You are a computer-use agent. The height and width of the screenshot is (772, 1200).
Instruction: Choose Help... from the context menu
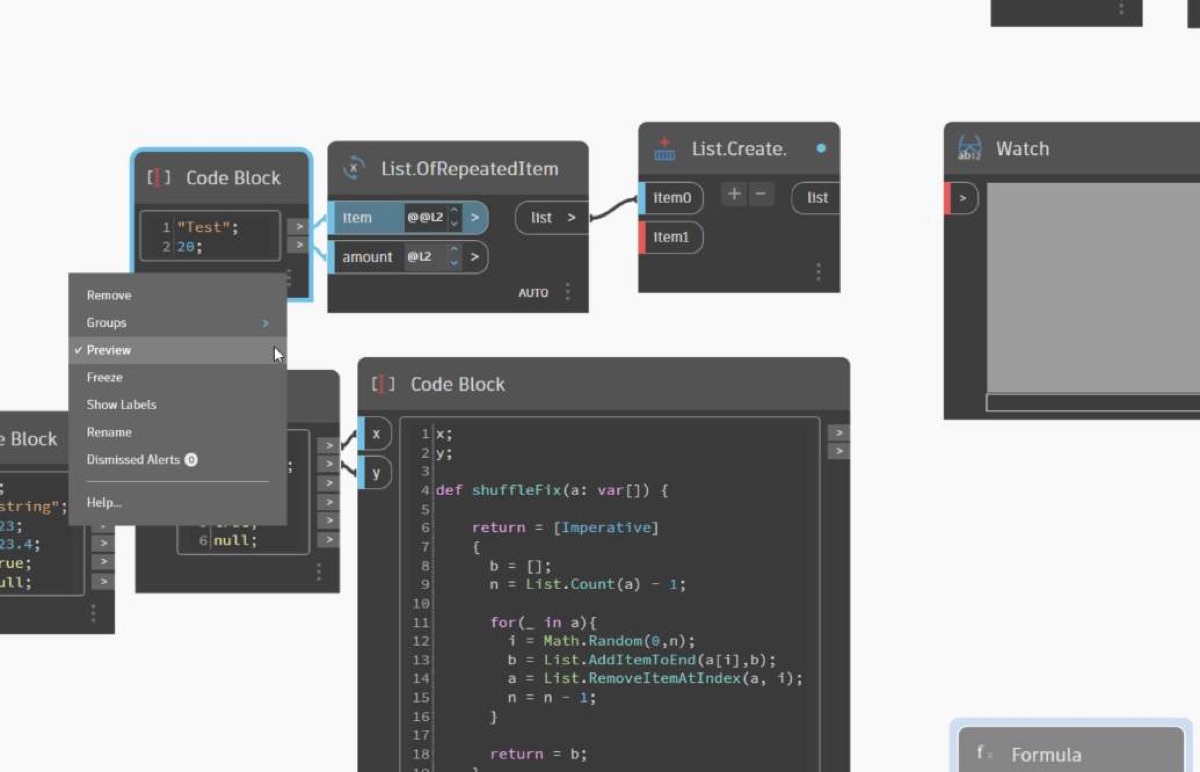point(178,503)
